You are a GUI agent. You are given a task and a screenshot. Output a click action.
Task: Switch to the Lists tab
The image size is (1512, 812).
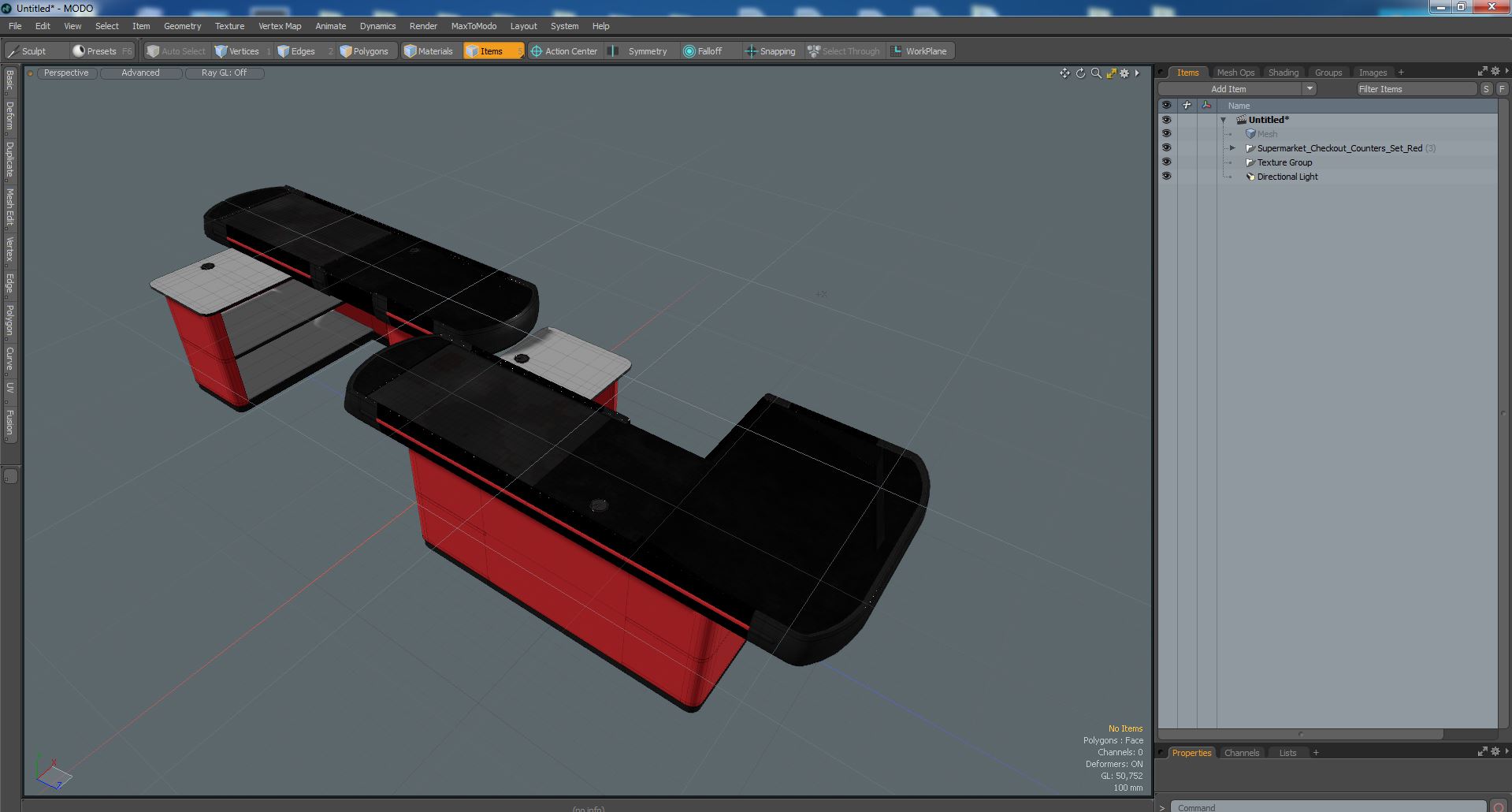click(1287, 753)
